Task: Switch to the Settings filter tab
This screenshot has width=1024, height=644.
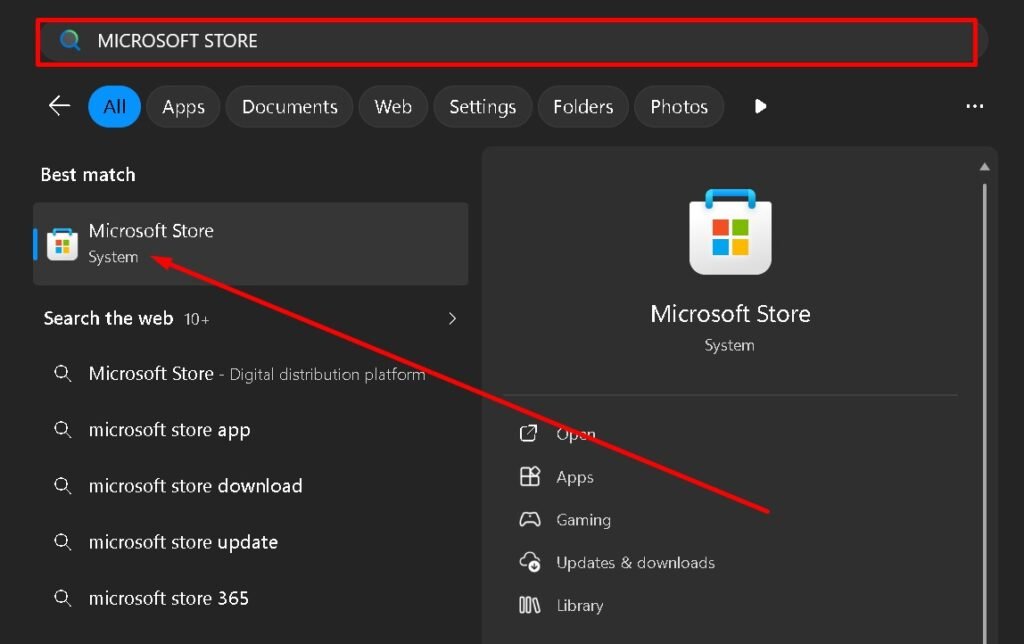Action: point(483,106)
